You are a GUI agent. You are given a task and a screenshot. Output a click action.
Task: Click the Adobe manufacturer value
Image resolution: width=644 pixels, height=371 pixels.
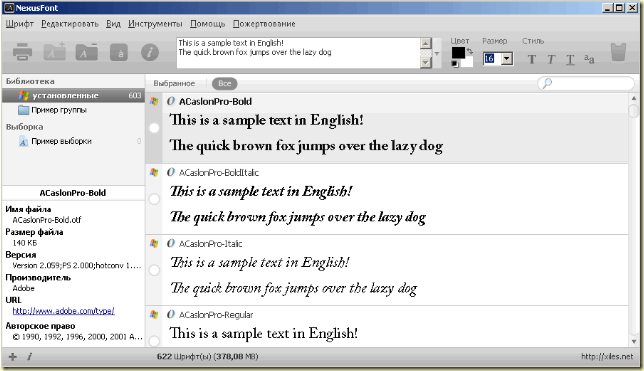click(23, 288)
